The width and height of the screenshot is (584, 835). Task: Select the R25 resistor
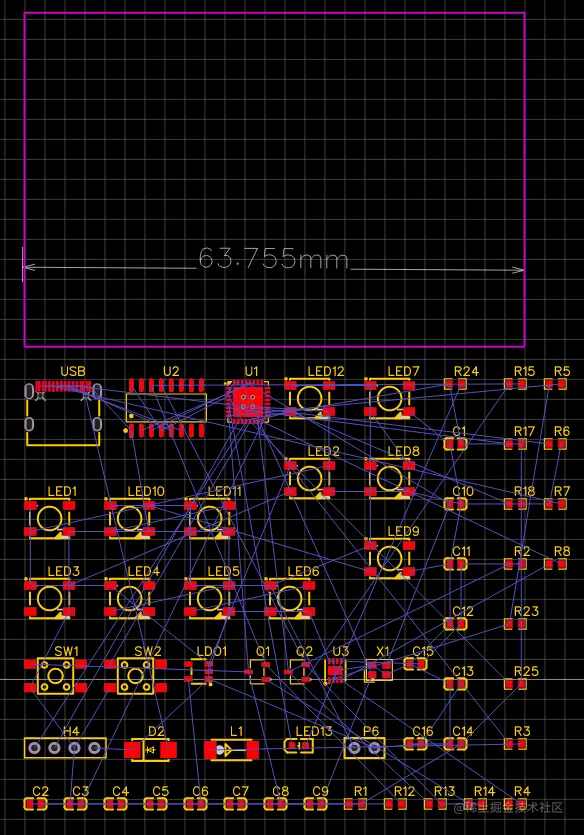click(x=515, y=684)
